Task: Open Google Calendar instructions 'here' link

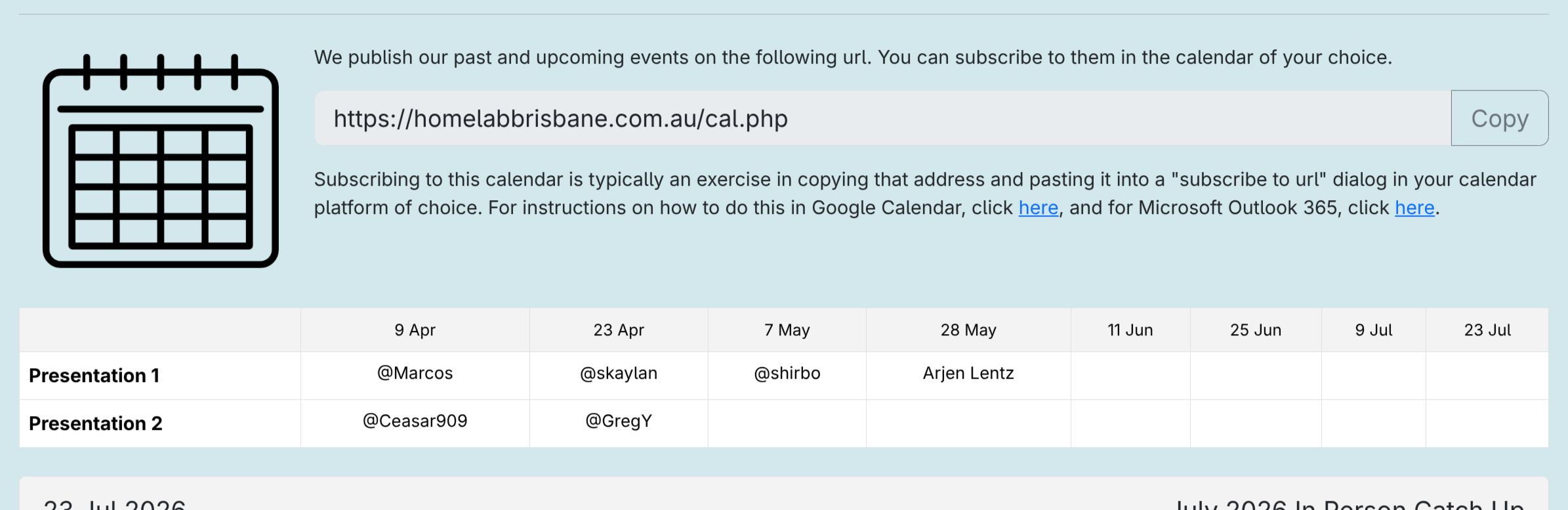Action: [x=1038, y=208]
